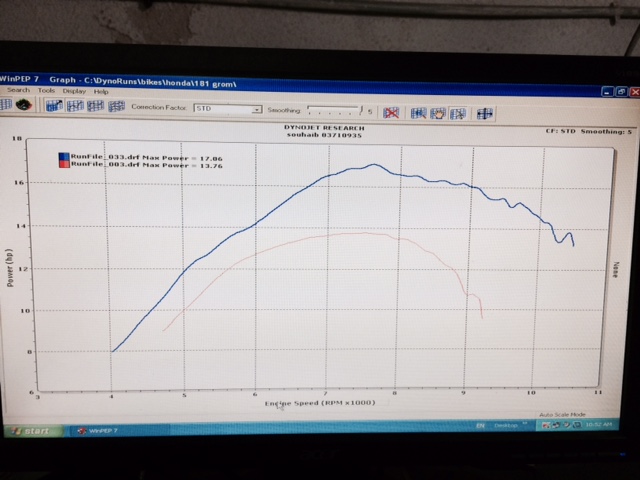This screenshot has height=480, width=640.
Task: Click the souhaib 03710935 subtitle
Action: (324, 135)
